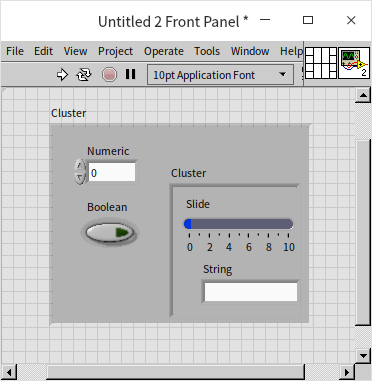Viewport: 372px width, 381px height.
Task: Toggle the Boolean push button
Action: [110, 232]
